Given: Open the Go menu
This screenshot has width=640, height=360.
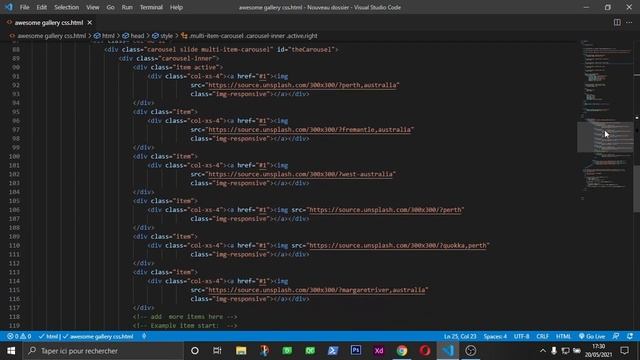Looking at the screenshot, I should [110, 7].
